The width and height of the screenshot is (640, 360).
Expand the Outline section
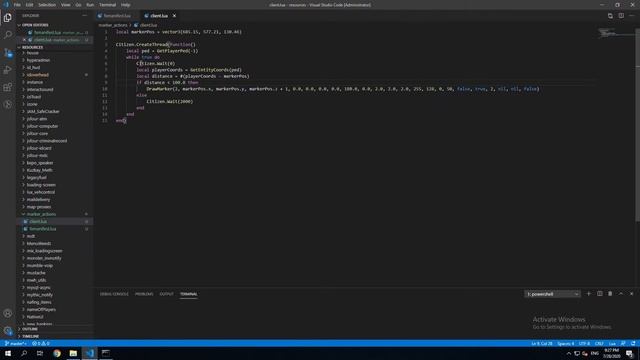pos(29,329)
